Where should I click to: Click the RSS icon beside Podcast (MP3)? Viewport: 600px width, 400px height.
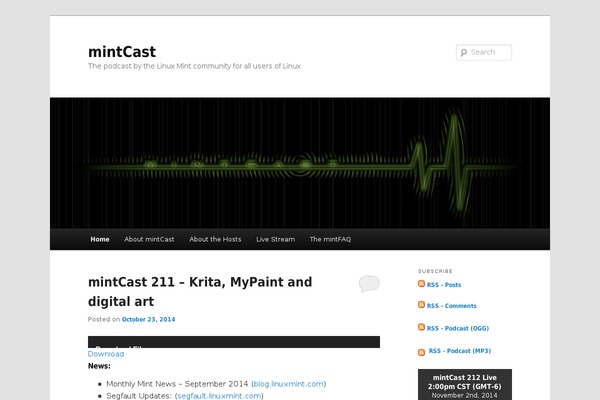(421, 353)
